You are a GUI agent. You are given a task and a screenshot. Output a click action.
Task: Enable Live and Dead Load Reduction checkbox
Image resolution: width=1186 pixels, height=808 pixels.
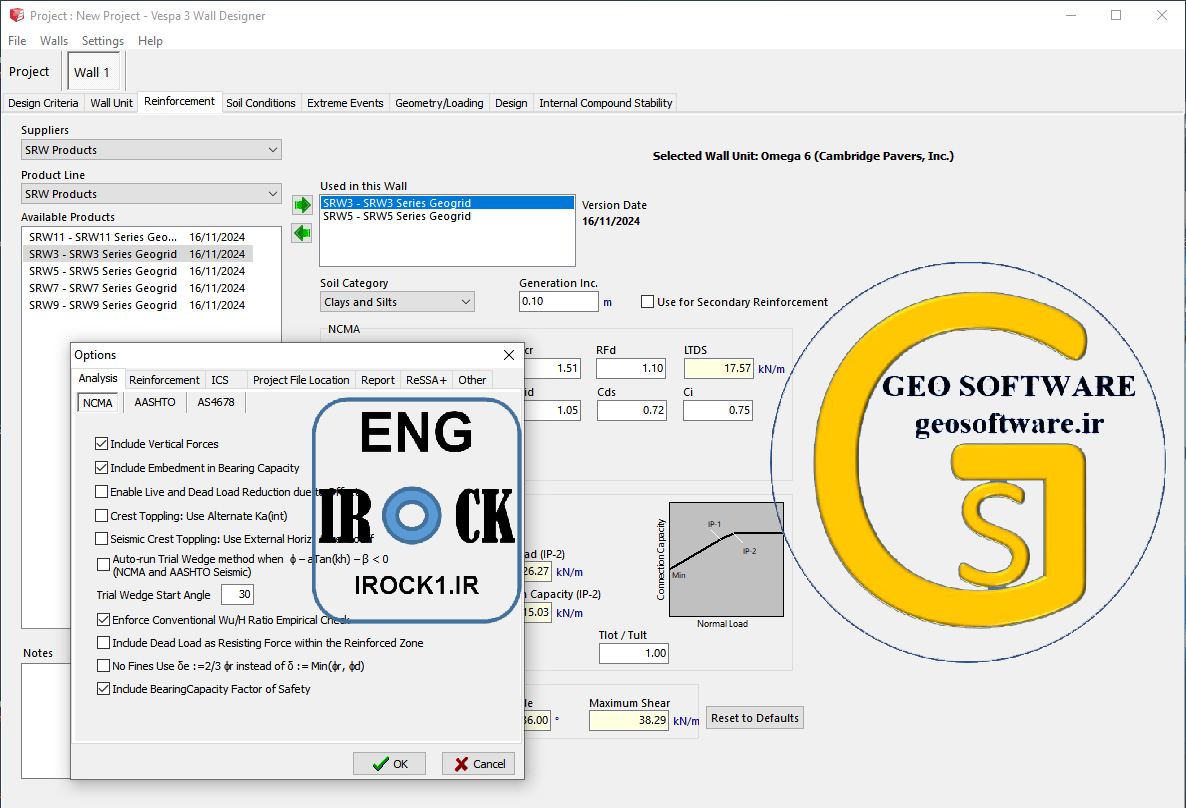101,492
